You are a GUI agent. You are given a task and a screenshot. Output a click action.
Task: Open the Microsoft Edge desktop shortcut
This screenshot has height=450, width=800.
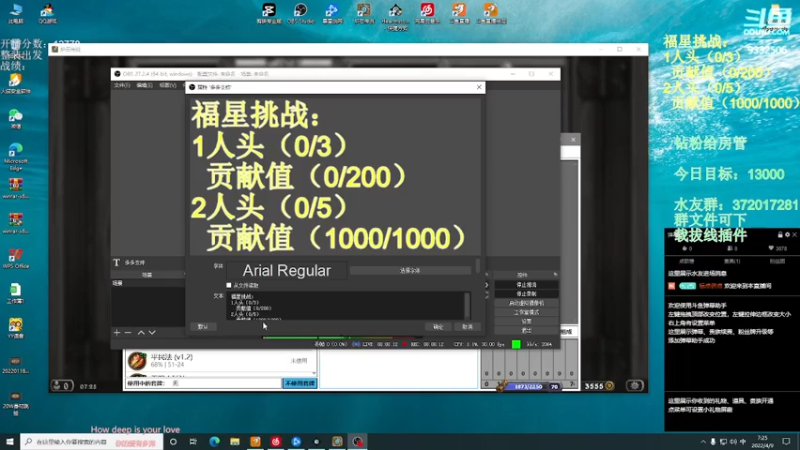click(16, 157)
